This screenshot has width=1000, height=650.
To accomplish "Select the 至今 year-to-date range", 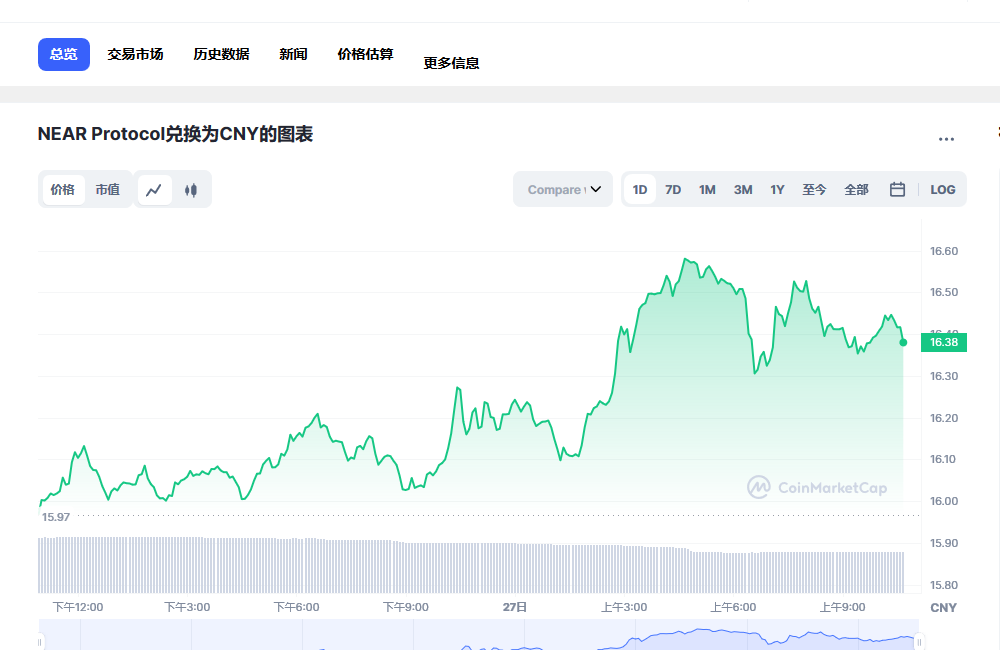I will [814, 189].
